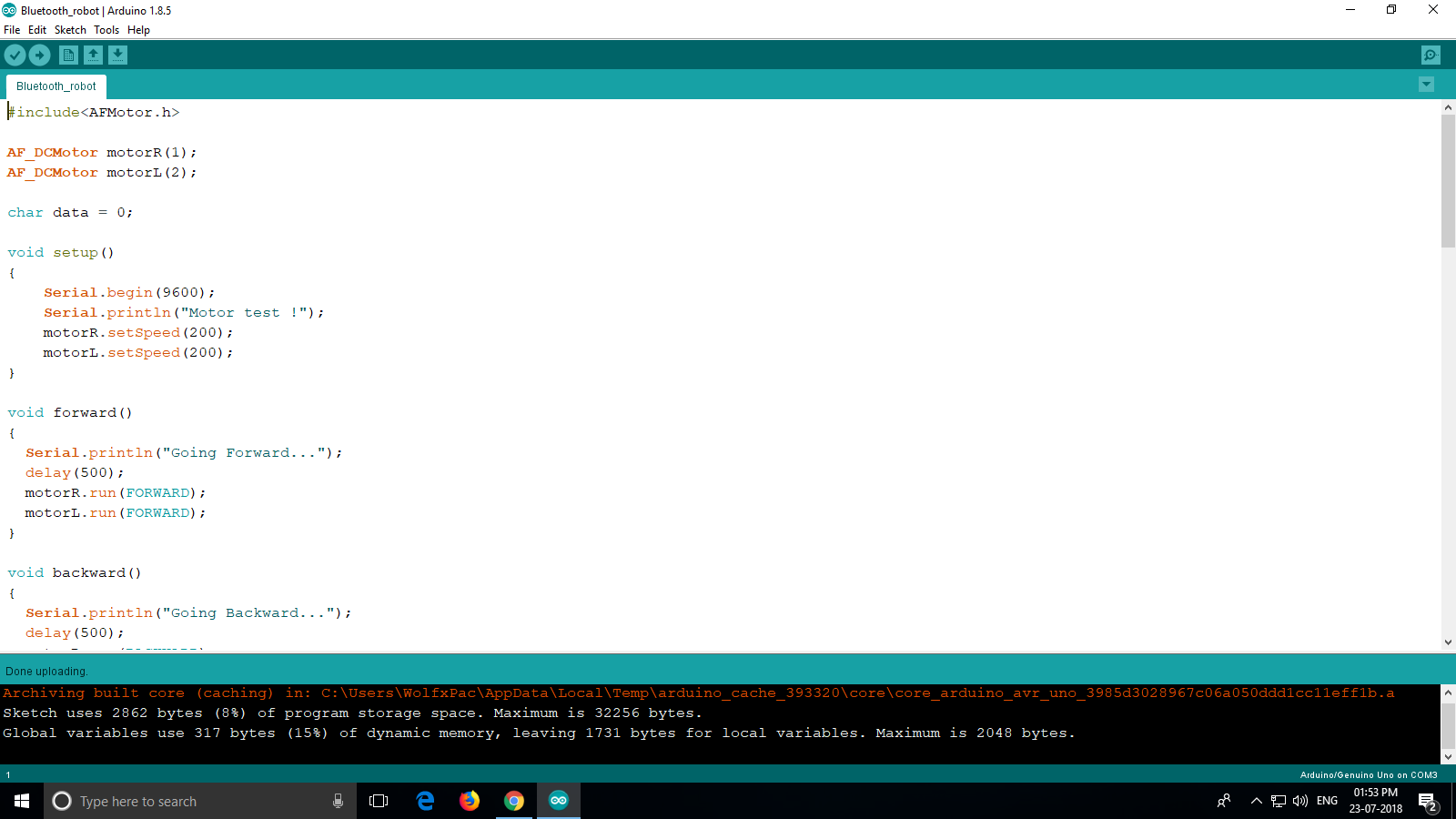Click the editor scrollbar up arrow
Image resolution: width=1456 pixels, height=819 pixels.
pyautogui.click(x=1448, y=107)
